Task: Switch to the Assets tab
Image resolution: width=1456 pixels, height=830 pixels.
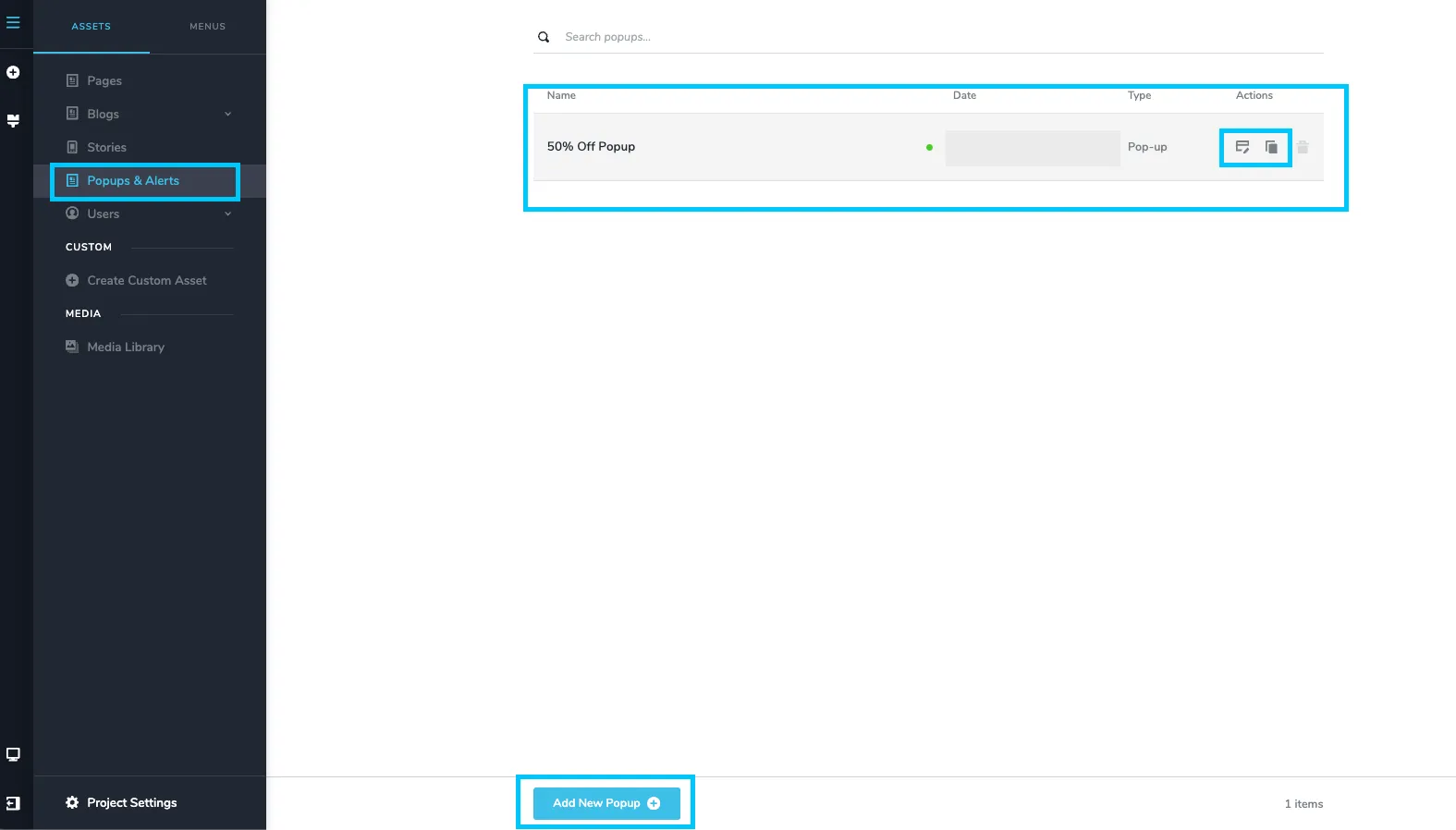Action: point(92,27)
